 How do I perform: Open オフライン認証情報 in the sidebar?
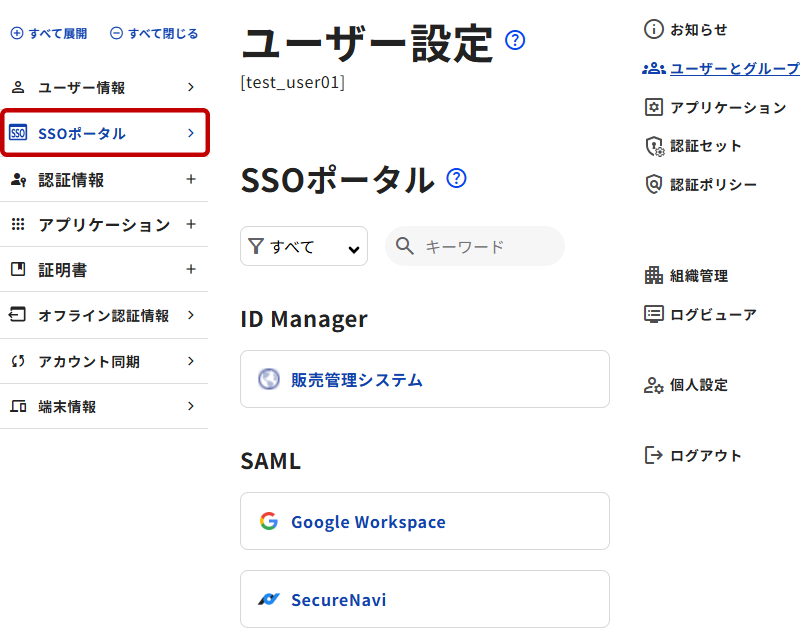[x=103, y=316]
